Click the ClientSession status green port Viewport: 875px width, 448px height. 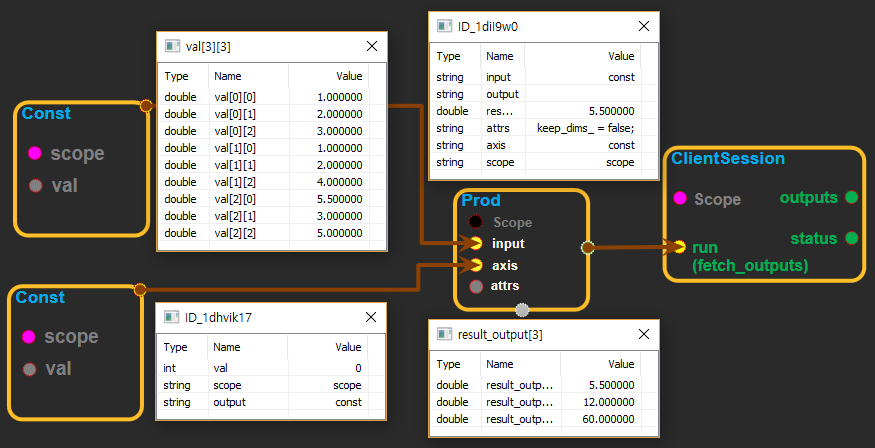click(x=851, y=238)
